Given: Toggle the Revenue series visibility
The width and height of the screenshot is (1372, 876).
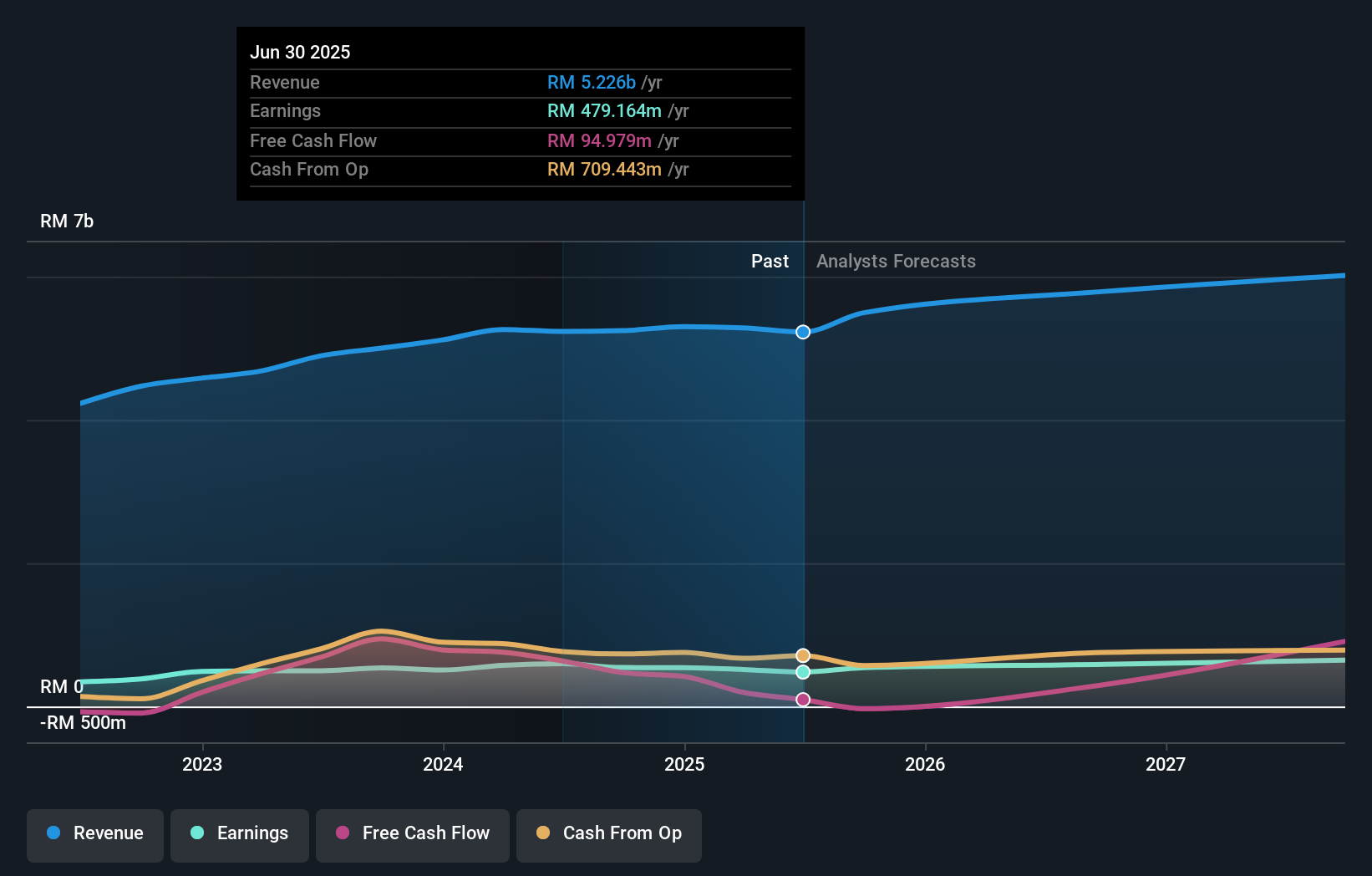Looking at the screenshot, I should [94, 833].
